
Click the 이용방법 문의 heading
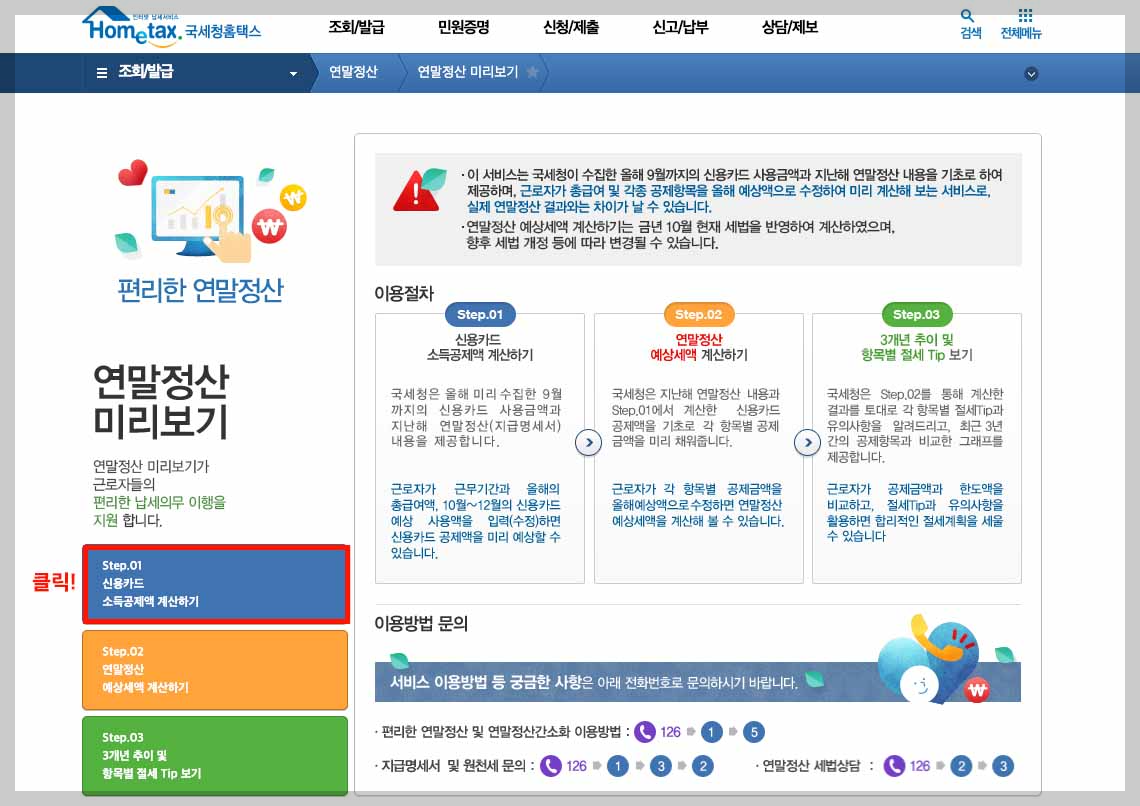coord(421,624)
